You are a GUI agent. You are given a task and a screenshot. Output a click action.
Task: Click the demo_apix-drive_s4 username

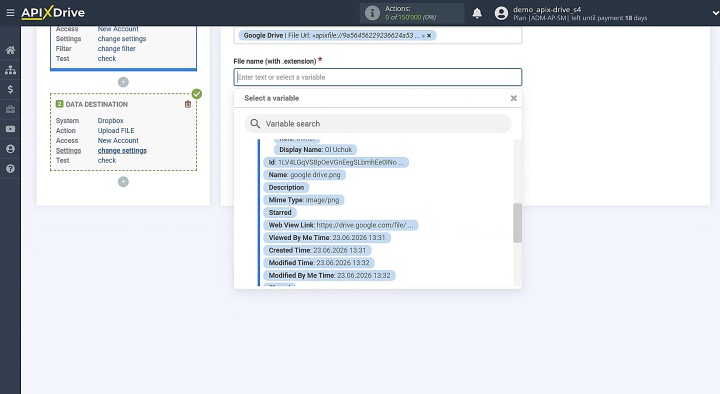pyautogui.click(x=547, y=9)
